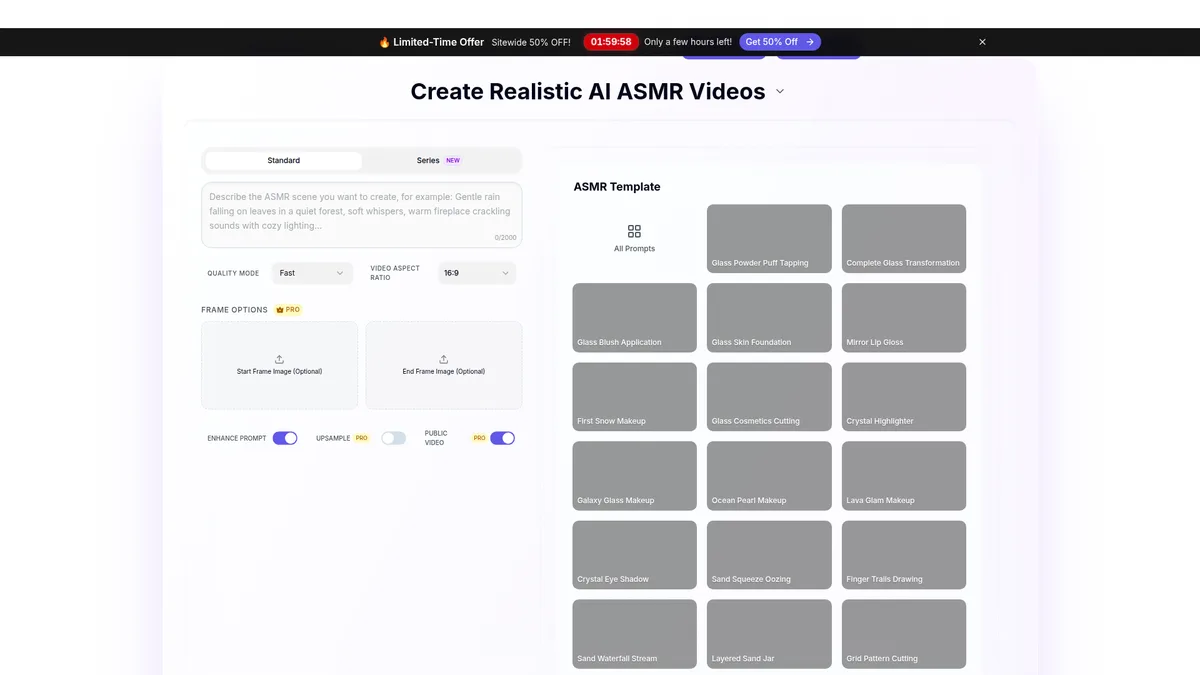Click the fire emoji in the offer banner
The image size is (1200, 675).
384,42
